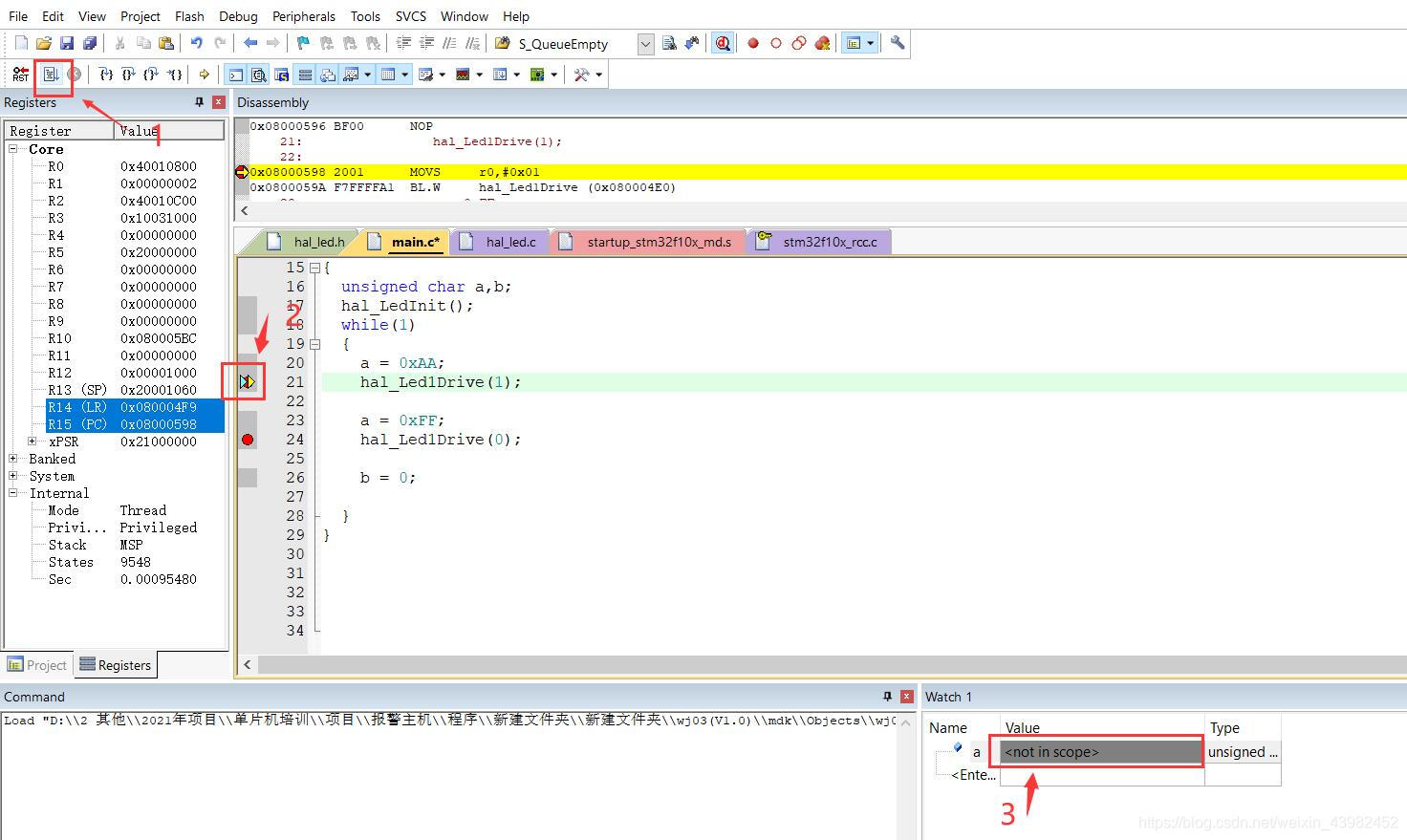The image size is (1407, 840).
Task: Collapse the Internal register group
Action: pos(13,493)
